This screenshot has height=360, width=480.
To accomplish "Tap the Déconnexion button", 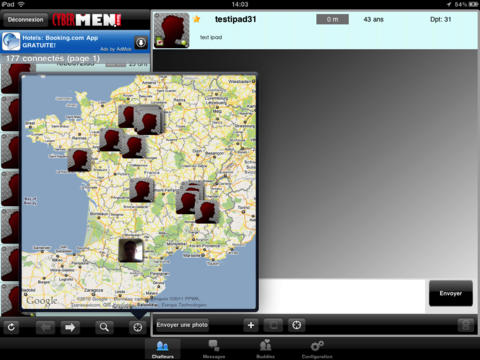I will pos(26,20).
